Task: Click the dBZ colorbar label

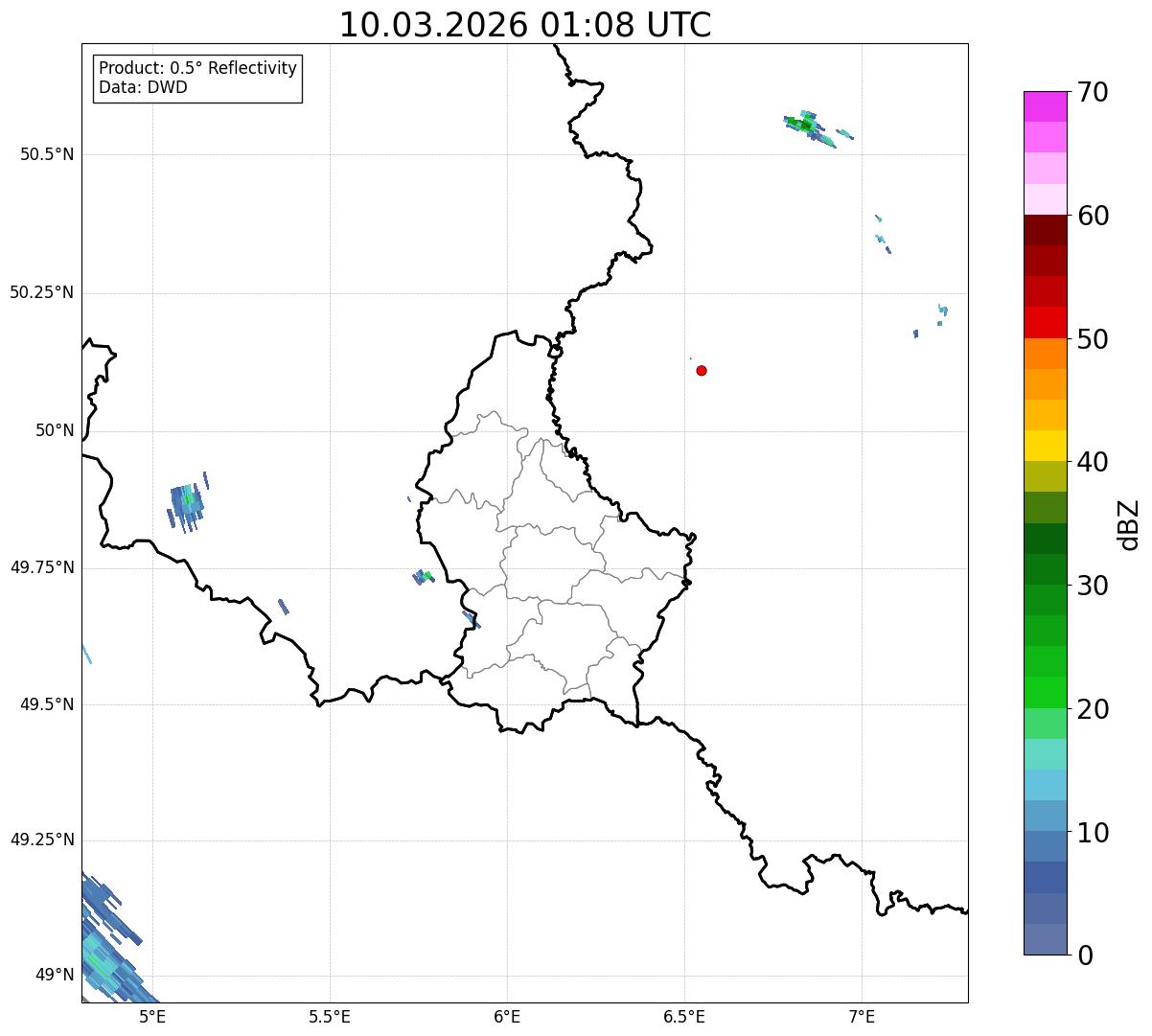Action: click(1130, 523)
